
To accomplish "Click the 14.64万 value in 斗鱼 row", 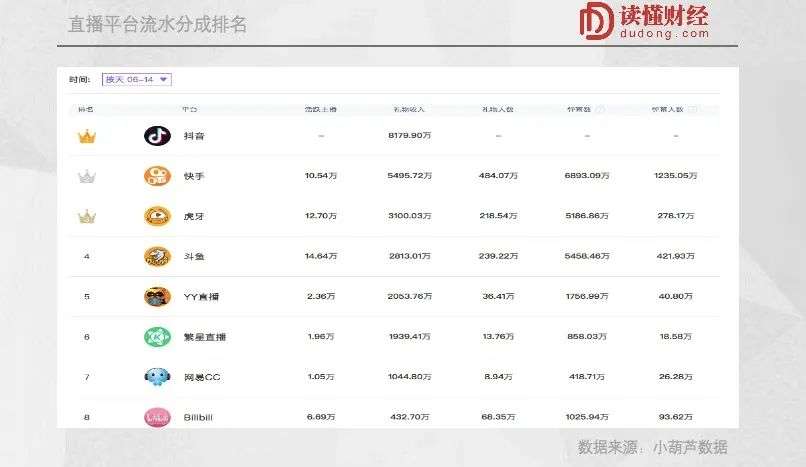I will pyautogui.click(x=321, y=256).
